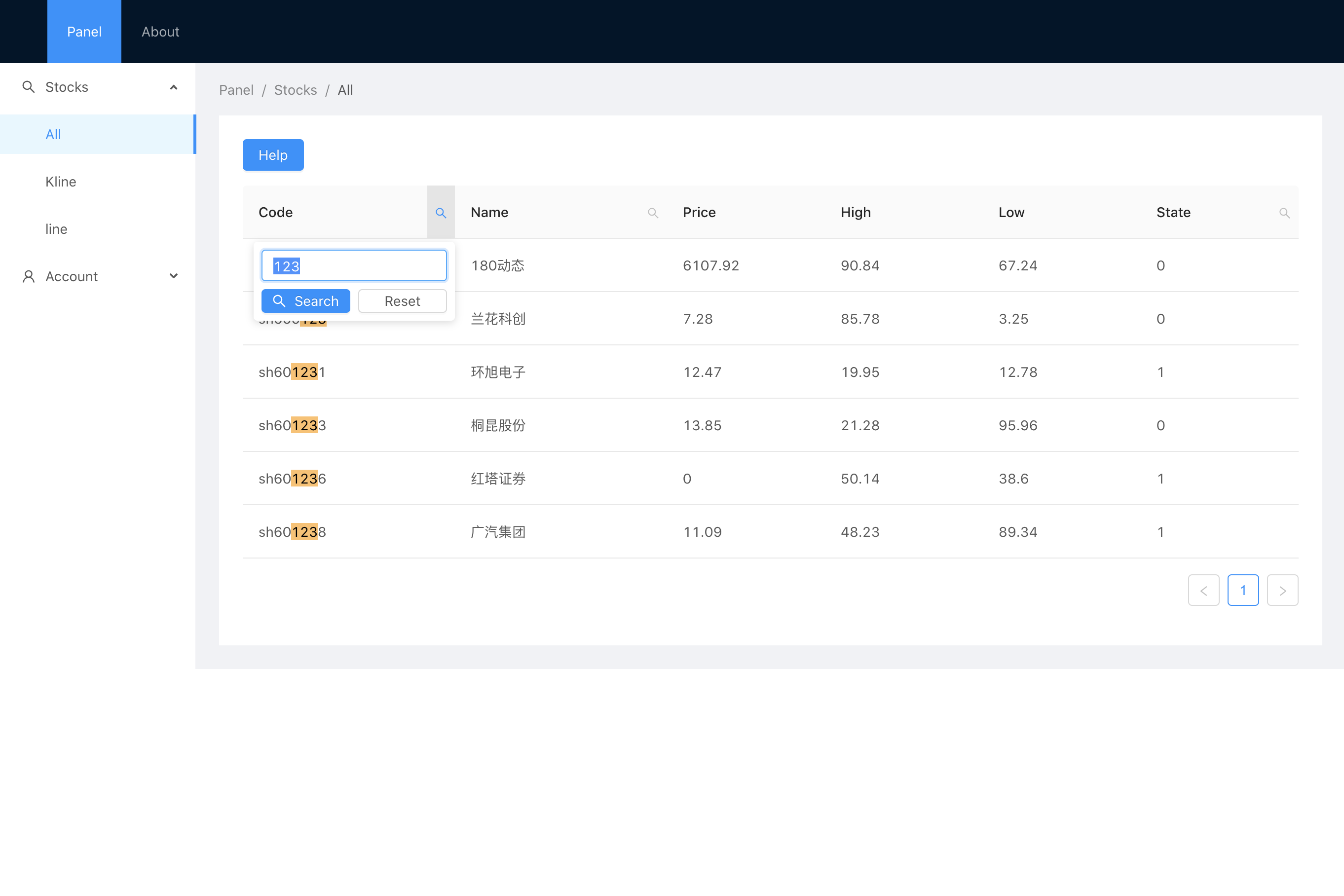
Task: Go to previous page arrow
Action: click(1203, 590)
